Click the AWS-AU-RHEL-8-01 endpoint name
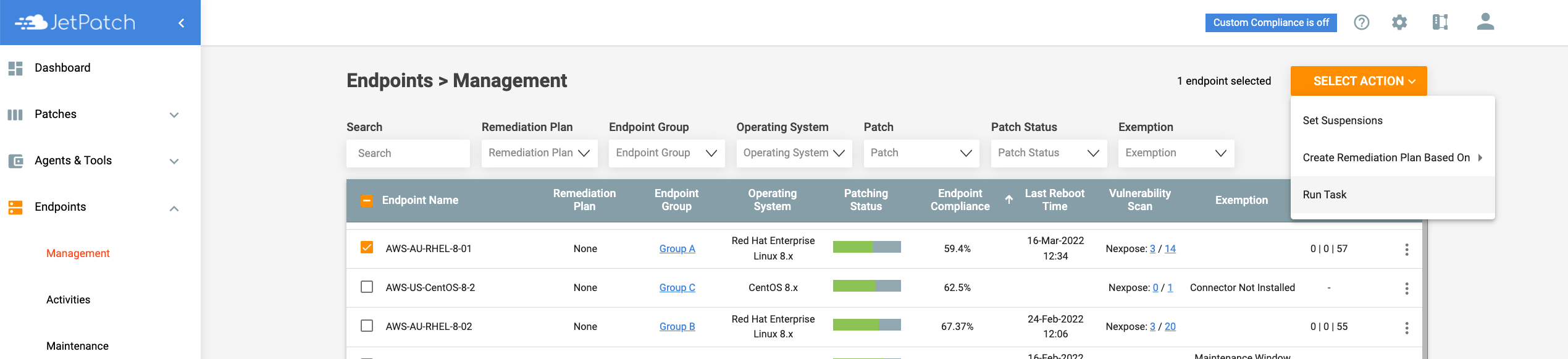This screenshot has height=359, width=1568. (x=428, y=248)
